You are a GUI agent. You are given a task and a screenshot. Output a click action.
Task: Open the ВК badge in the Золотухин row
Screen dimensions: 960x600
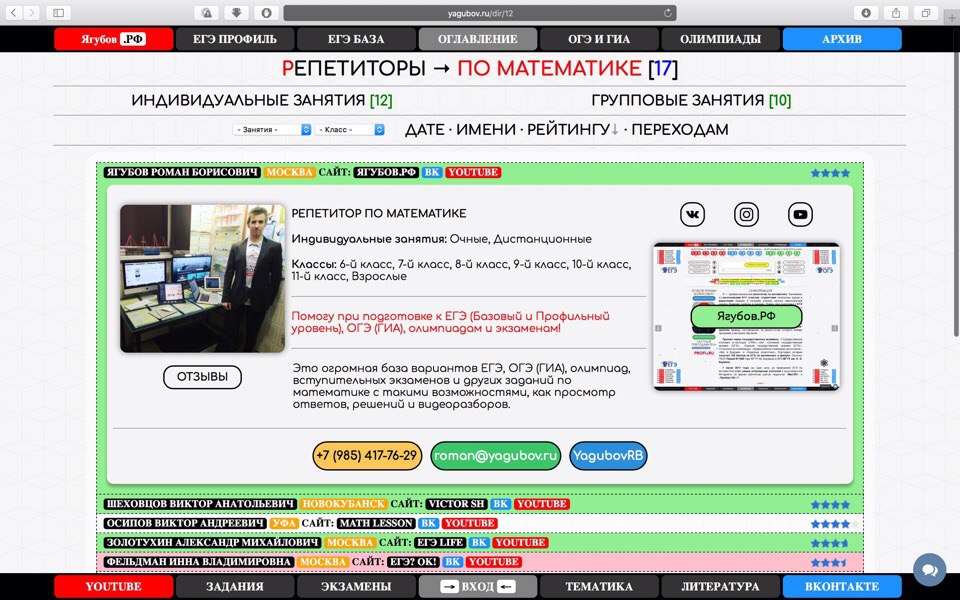tap(479, 542)
